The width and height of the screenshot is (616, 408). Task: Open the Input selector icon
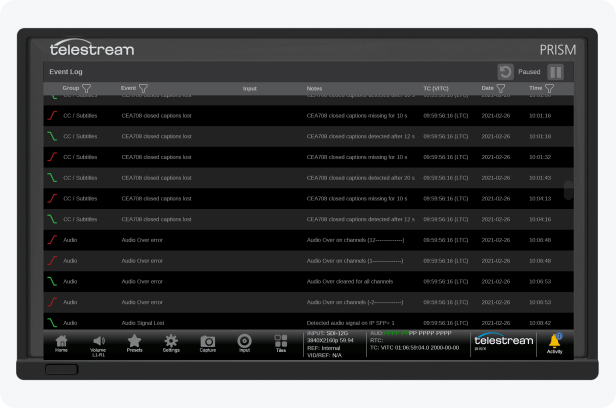coord(244,343)
